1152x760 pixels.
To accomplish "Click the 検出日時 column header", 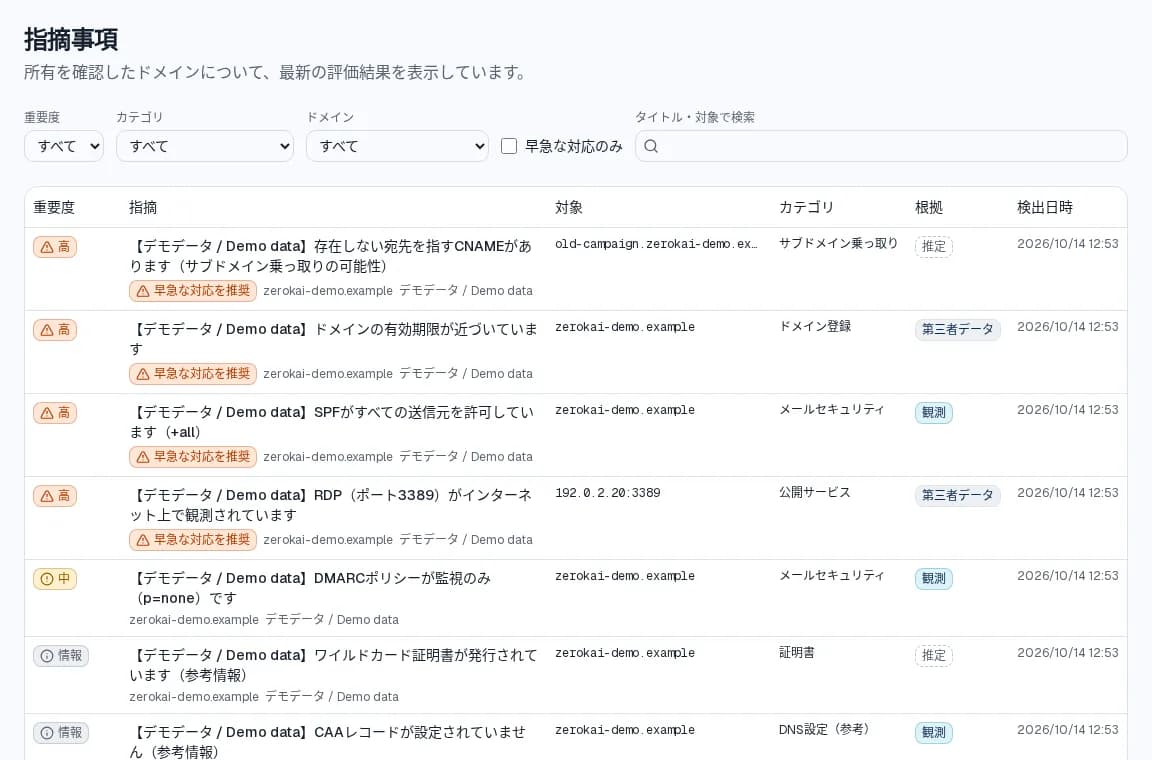I will [x=1045, y=207].
